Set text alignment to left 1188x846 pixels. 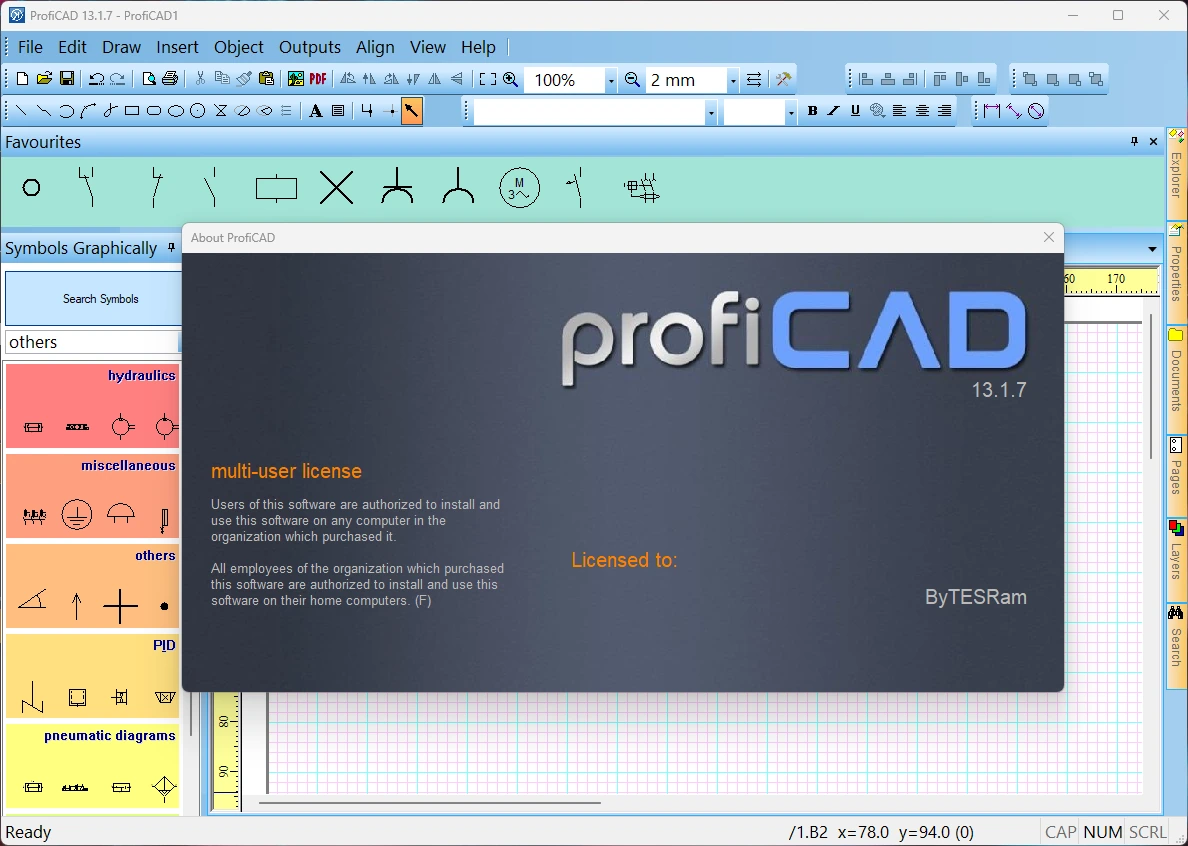(x=899, y=111)
